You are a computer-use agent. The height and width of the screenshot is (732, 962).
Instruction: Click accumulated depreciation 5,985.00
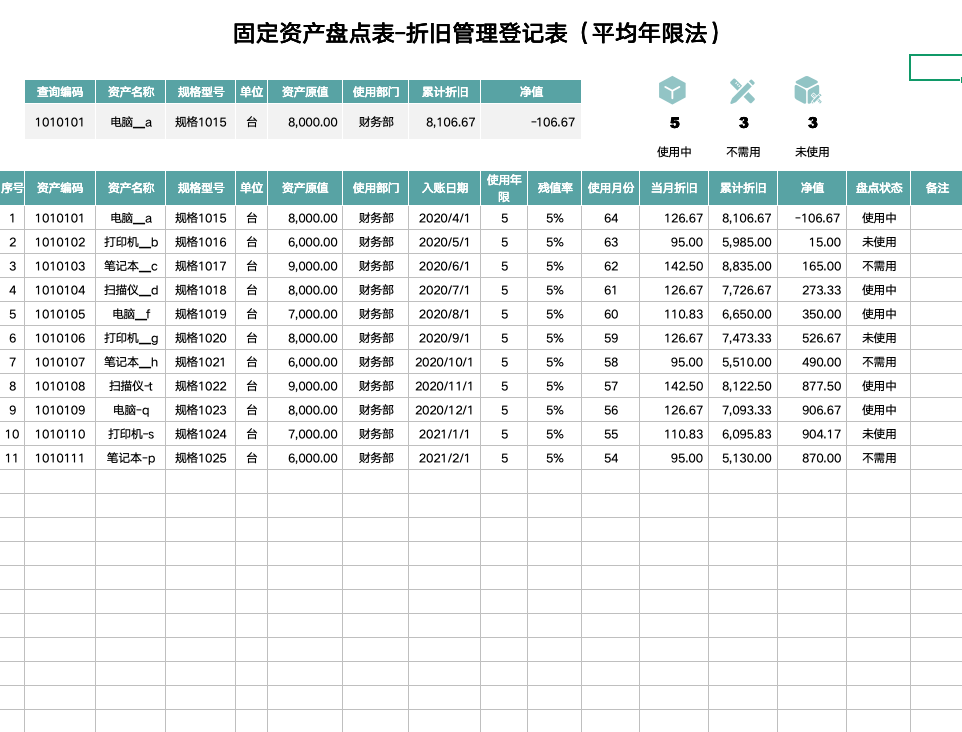tap(742, 242)
